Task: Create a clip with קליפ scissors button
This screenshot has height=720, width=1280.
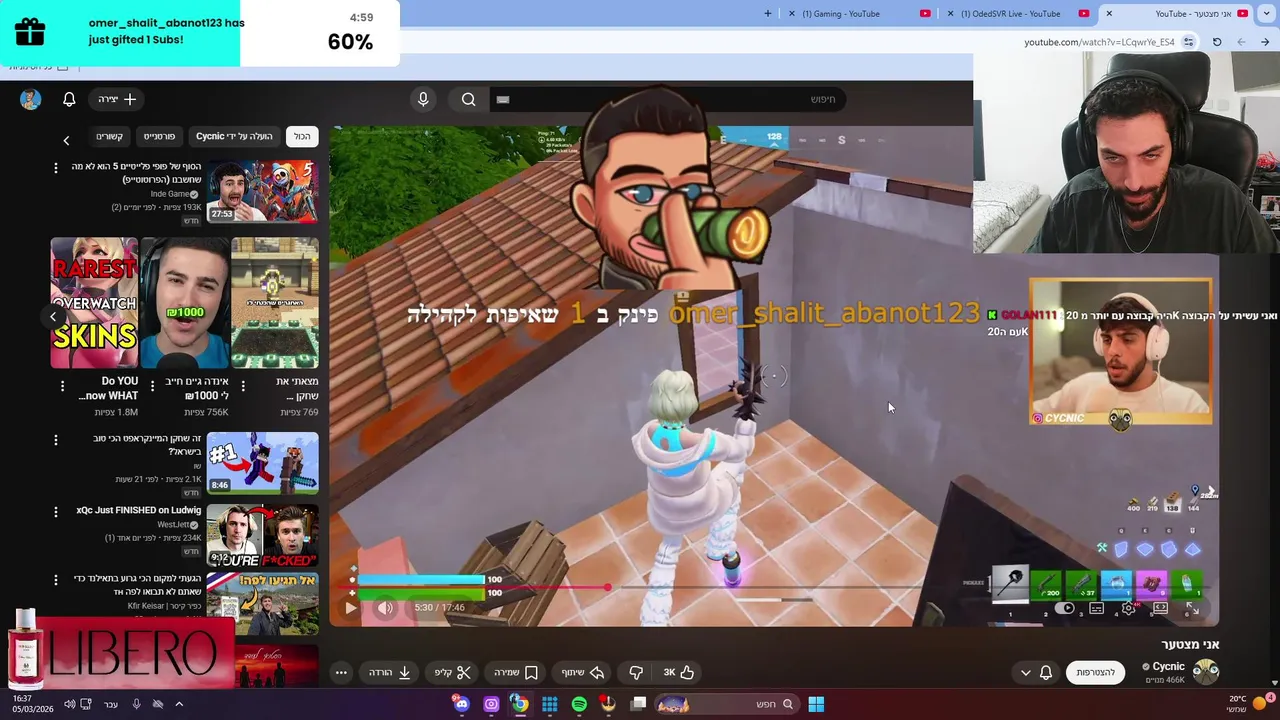Action: [x=453, y=672]
